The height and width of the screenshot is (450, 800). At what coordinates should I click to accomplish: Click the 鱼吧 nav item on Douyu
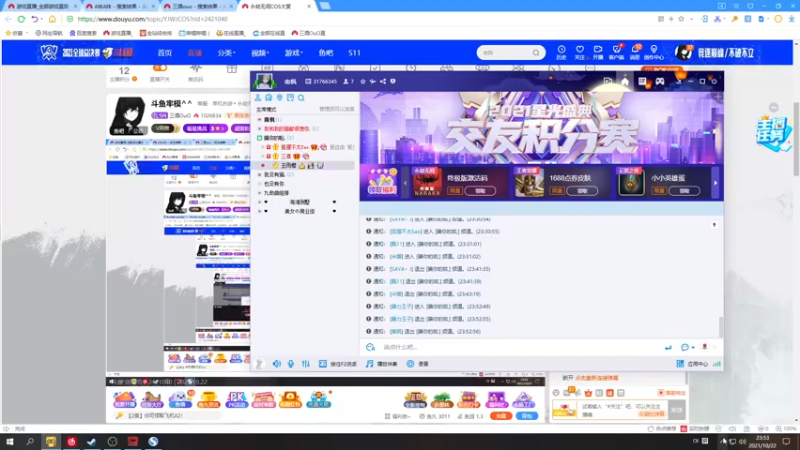click(326, 53)
